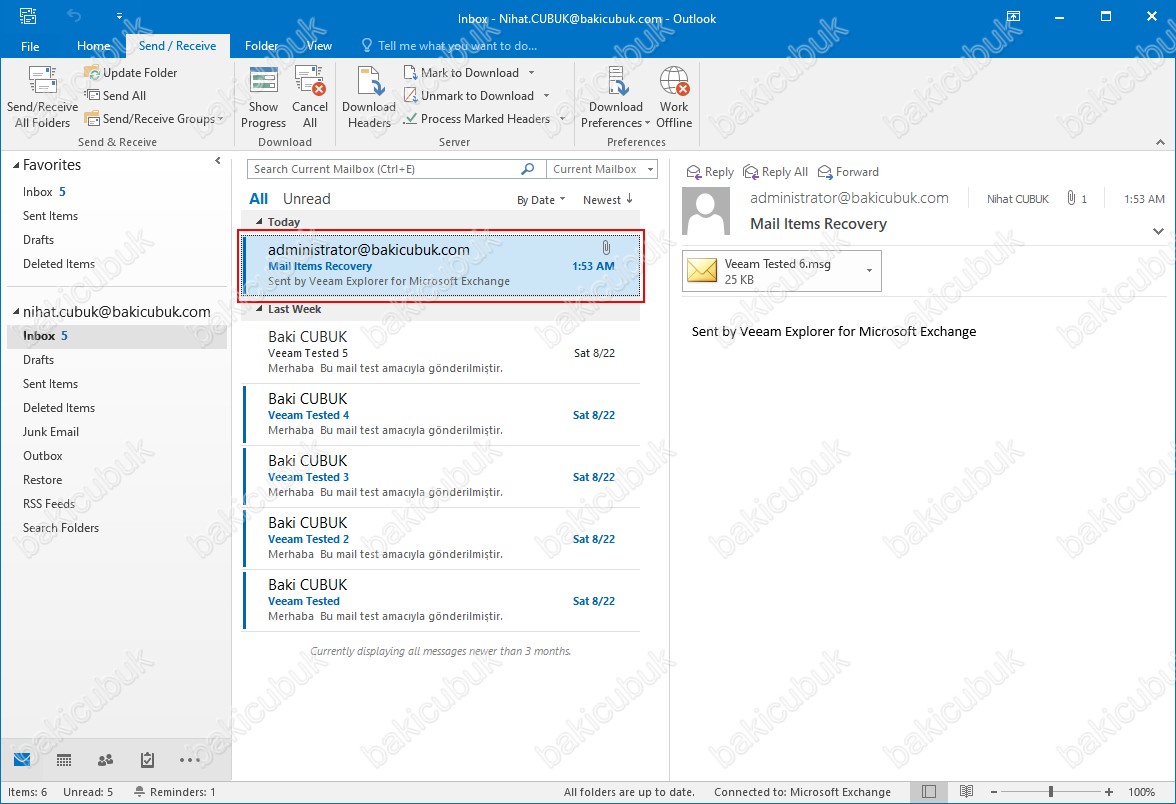Image resolution: width=1176 pixels, height=804 pixels.
Task: Open By Date arrangement dropdown
Action: 541,200
